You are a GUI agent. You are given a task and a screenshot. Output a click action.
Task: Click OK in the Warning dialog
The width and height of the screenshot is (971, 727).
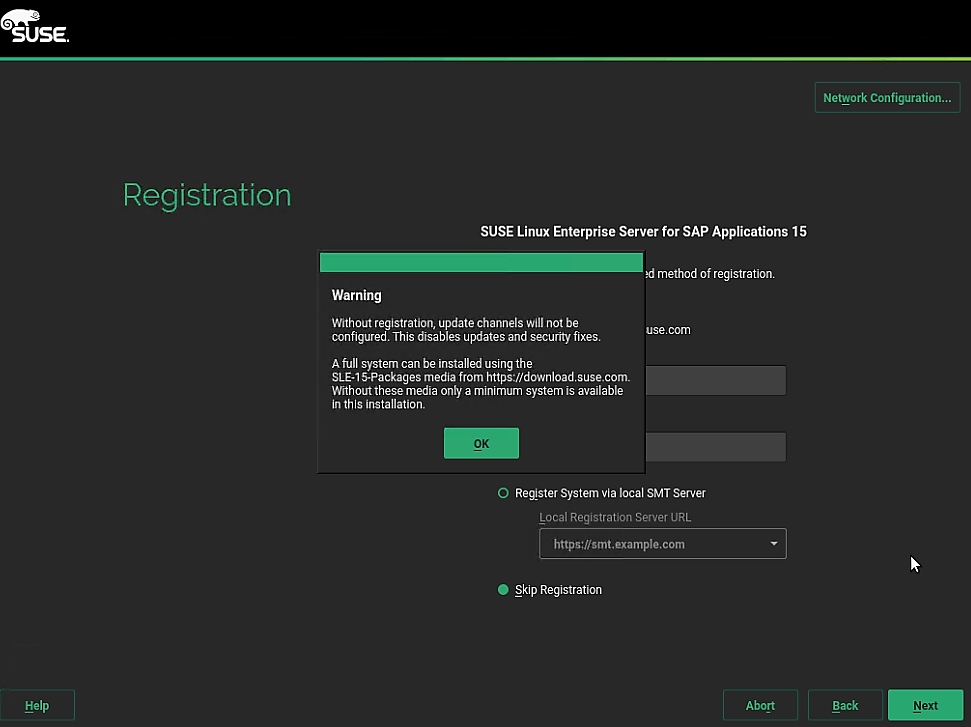point(481,443)
